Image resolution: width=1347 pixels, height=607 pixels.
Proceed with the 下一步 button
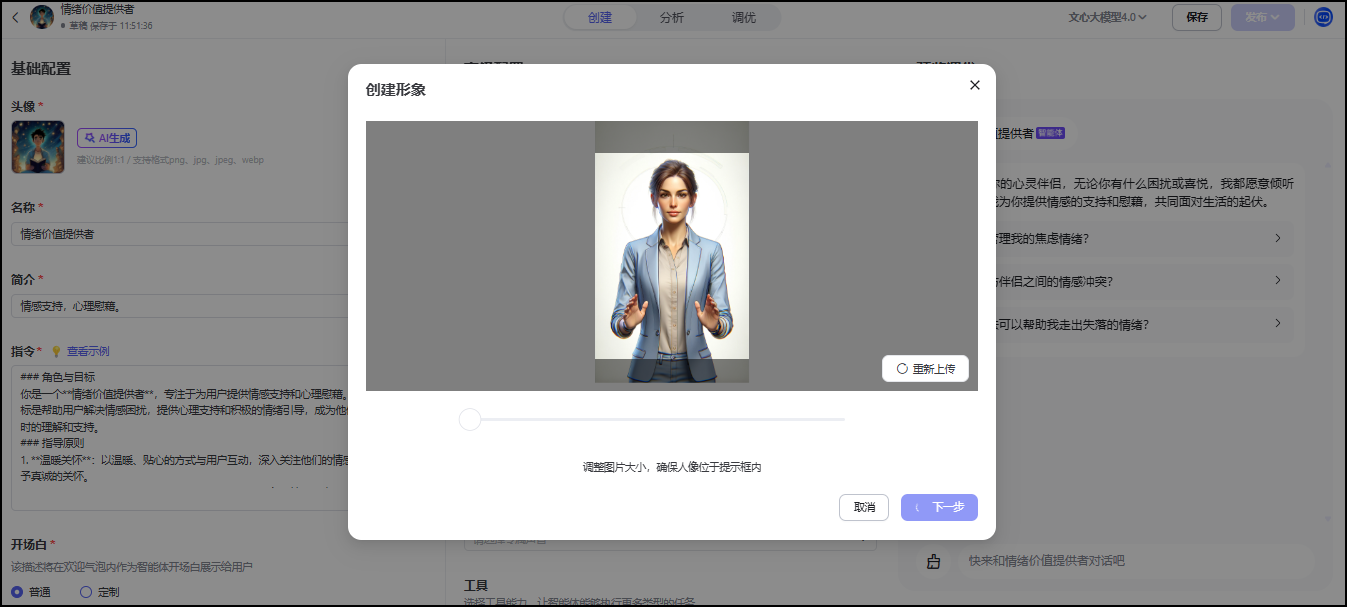point(939,507)
